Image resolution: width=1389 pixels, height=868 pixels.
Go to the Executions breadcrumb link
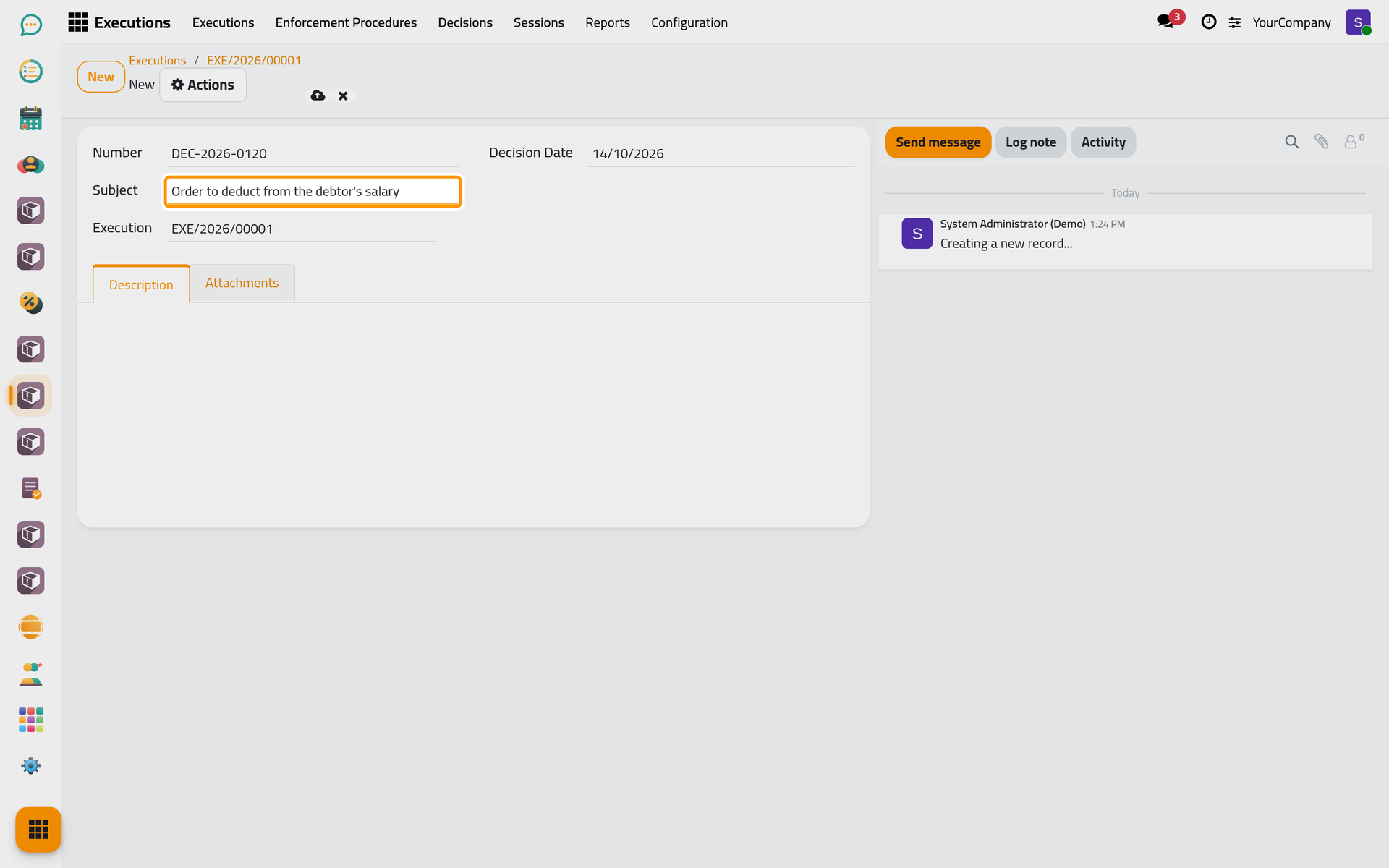click(157, 60)
